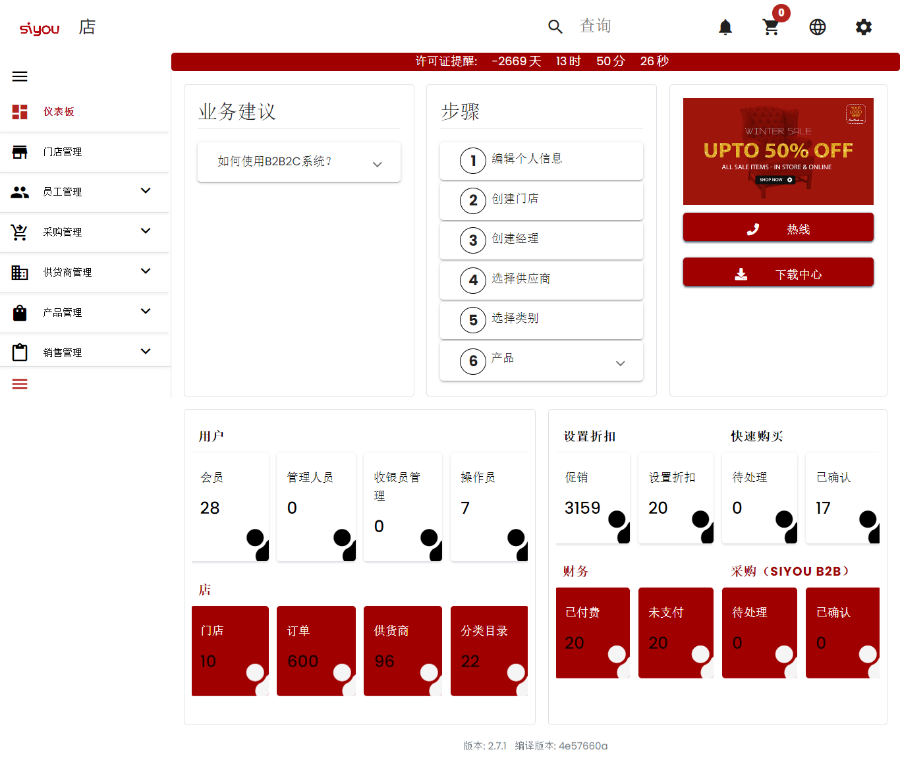Click the 下载中心 download button

coord(778,273)
